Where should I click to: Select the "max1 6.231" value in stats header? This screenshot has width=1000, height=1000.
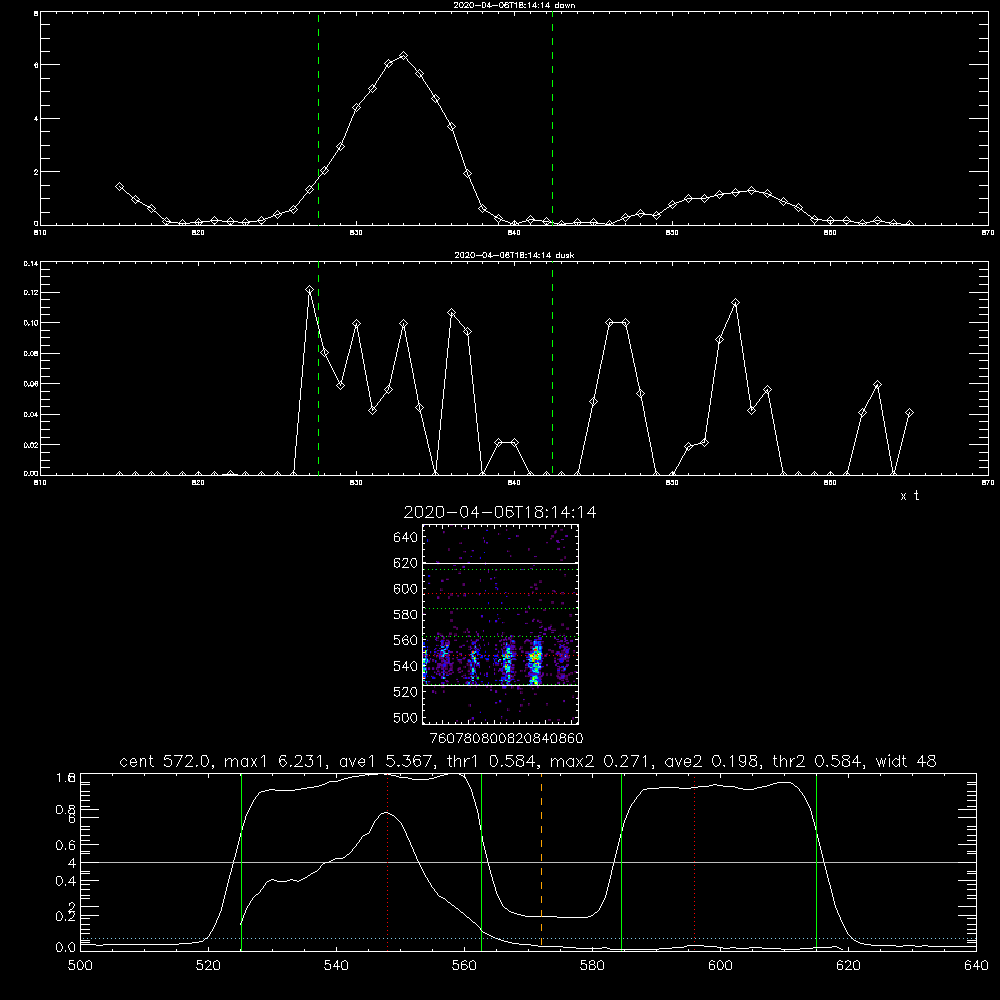275,761
